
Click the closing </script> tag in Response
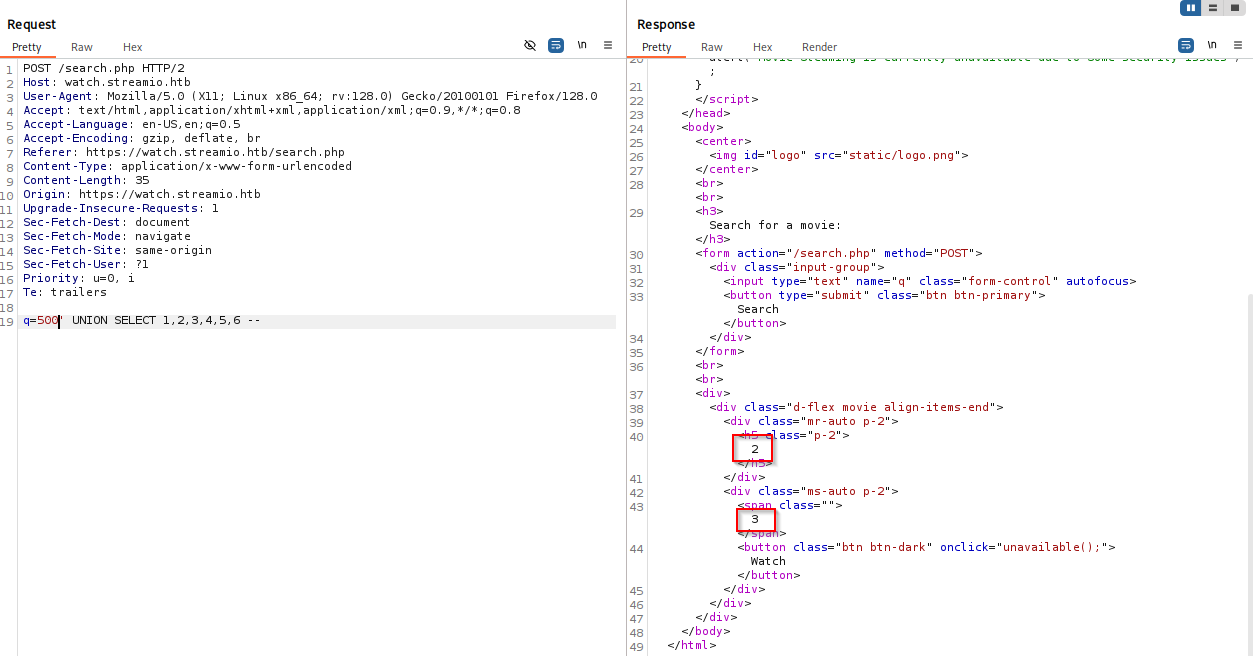[x=726, y=99]
